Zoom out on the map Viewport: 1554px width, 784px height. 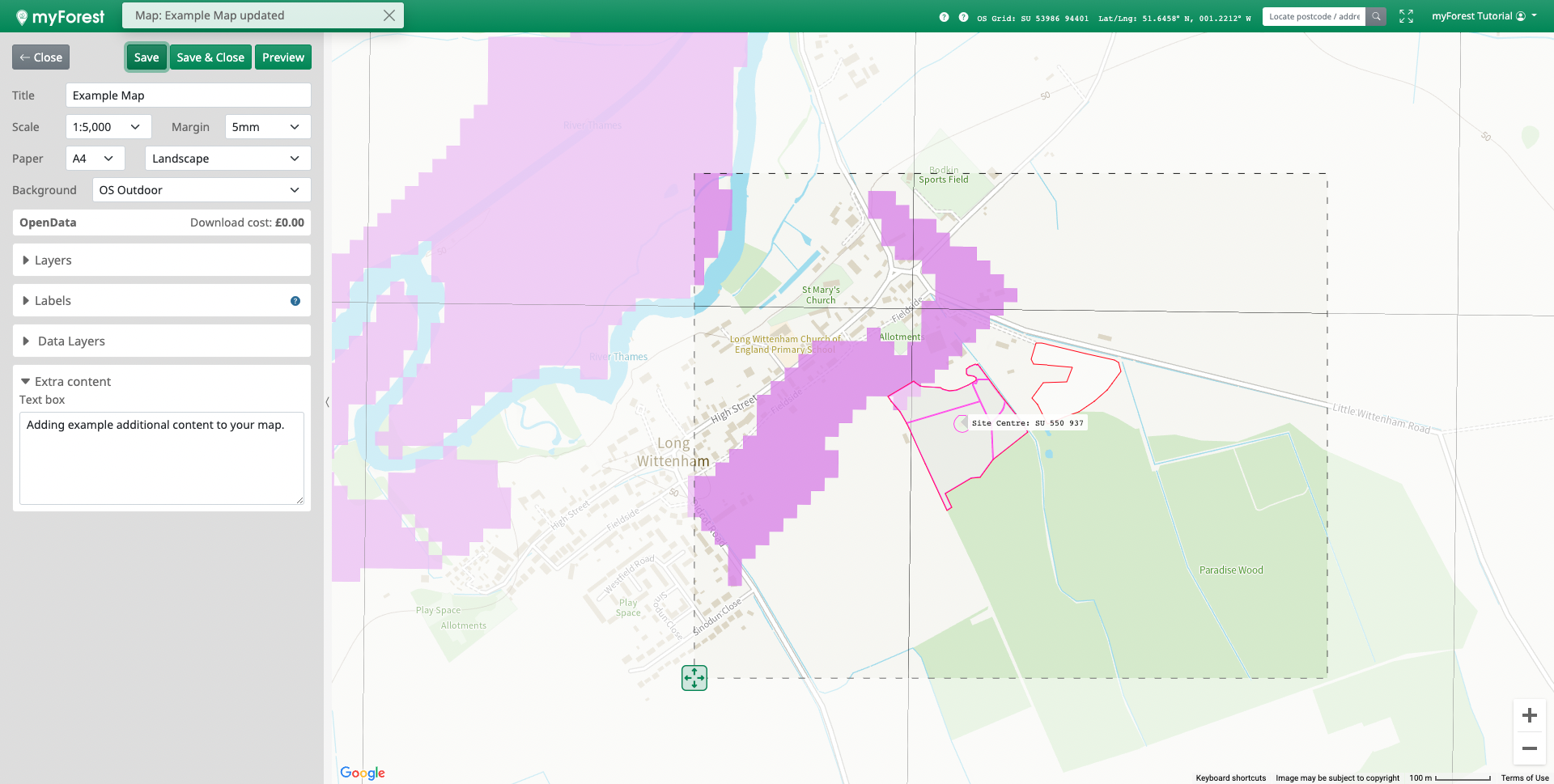pyautogui.click(x=1529, y=748)
